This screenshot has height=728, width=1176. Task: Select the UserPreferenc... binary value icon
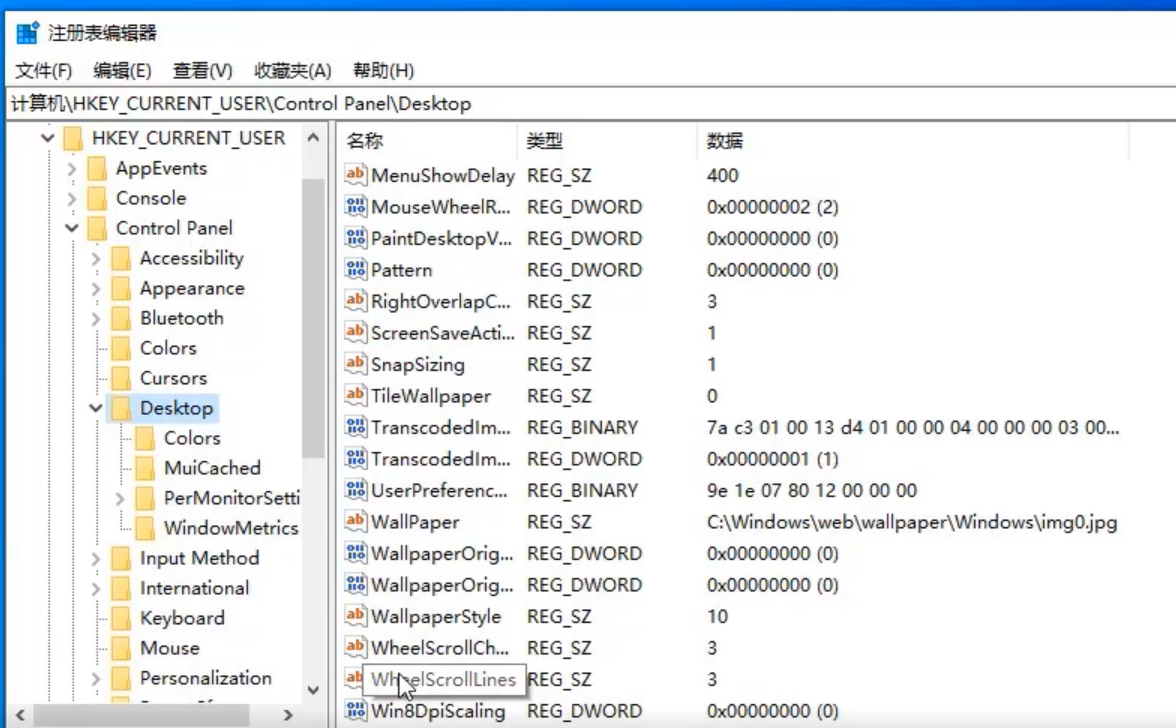(x=356, y=490)
